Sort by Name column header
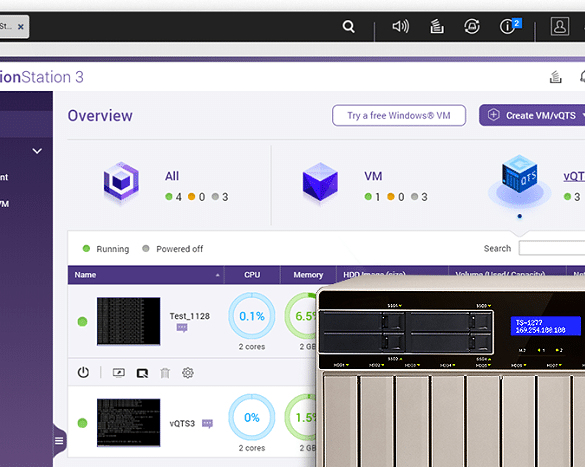Viewport: 585px width, 467px height. 146,275
